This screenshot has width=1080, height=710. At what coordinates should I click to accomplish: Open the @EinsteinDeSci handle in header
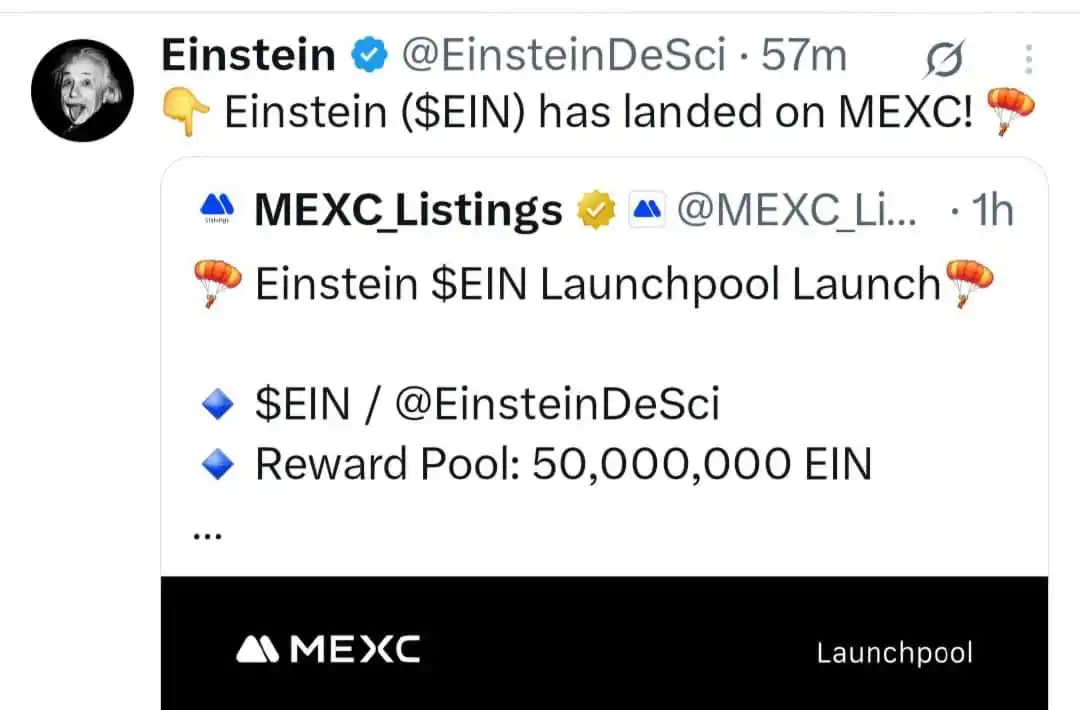(x=563, y=55)
